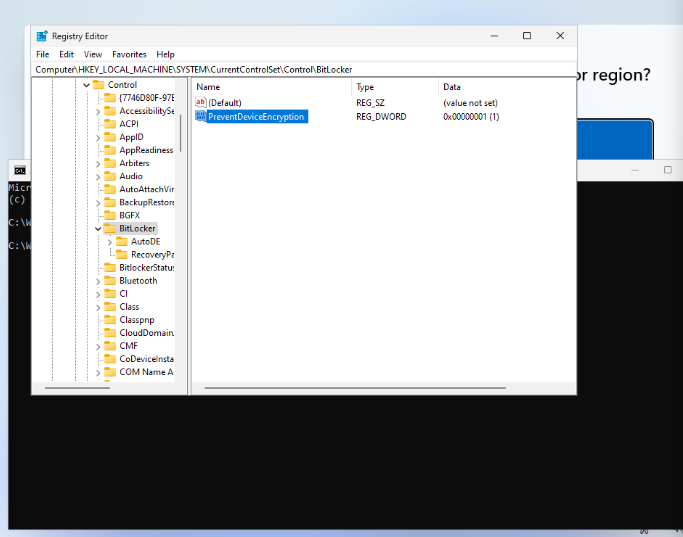Screen dimensions: 683x537
Task: Expand the Bluetooth key
Action: (x=98, y=281)
